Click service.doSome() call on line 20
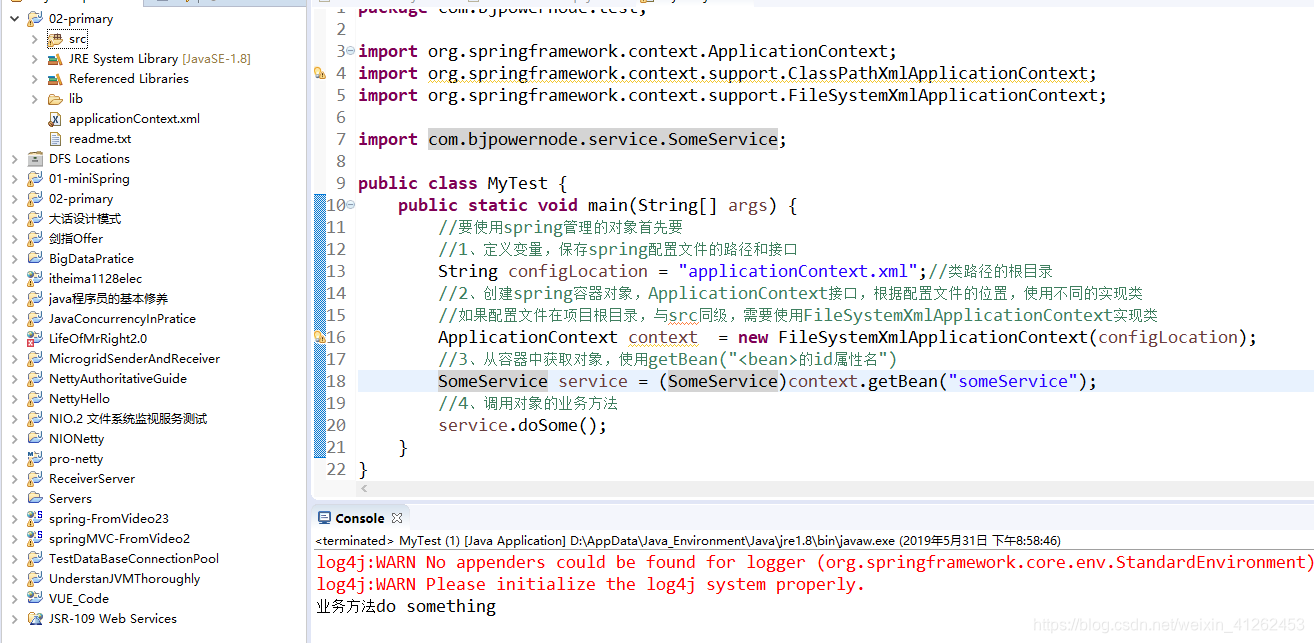The height and width of the screenshot is (643, 1314). pyautogui.click(x=522, y=426)
